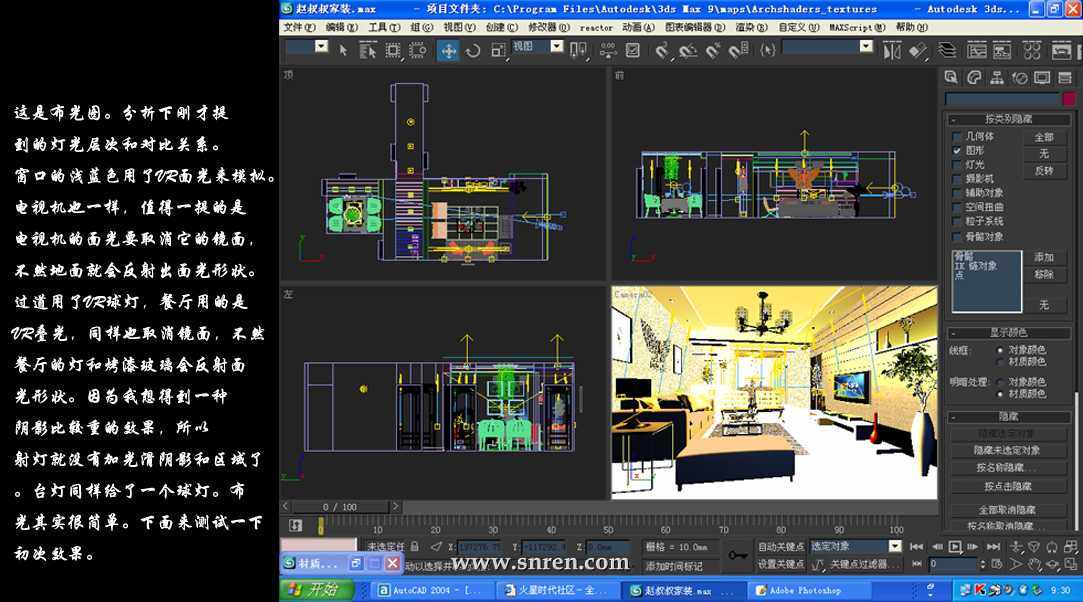Expand the 选定对象 key filter dropdown
This screenshot has width=1083, height=602.
895,546
